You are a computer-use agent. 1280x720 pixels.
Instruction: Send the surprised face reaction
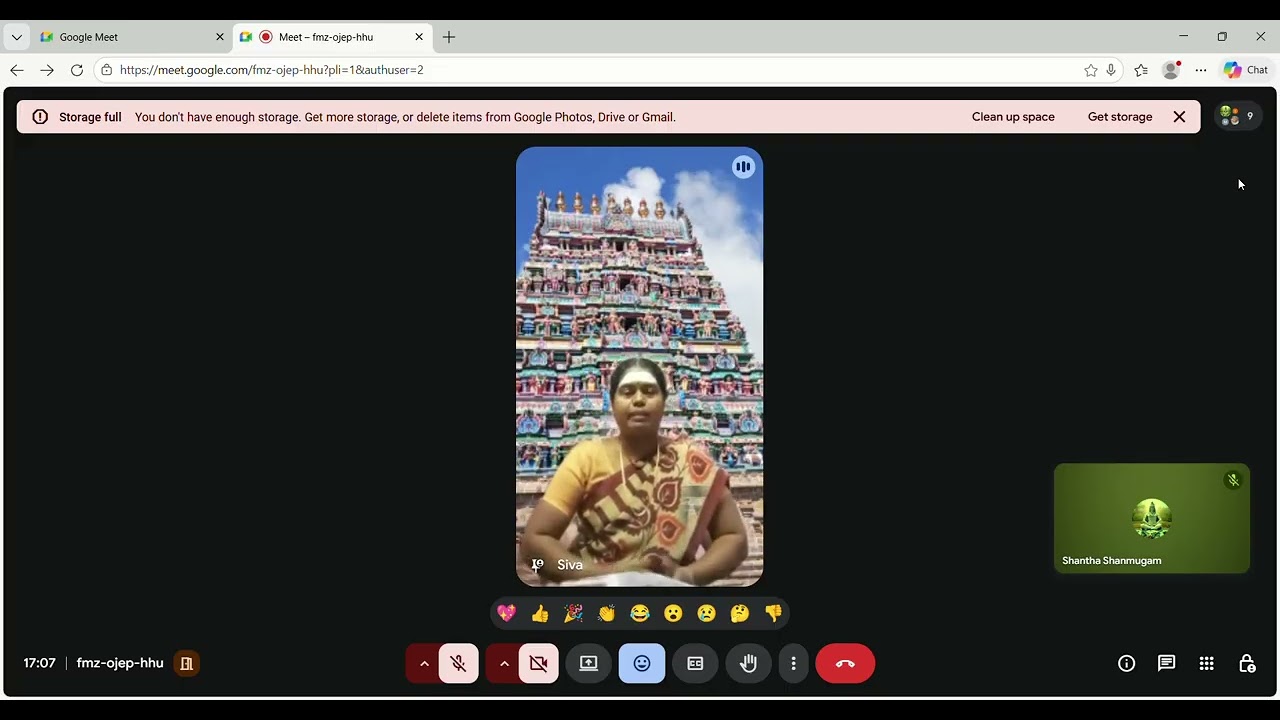tap(673, 613)
